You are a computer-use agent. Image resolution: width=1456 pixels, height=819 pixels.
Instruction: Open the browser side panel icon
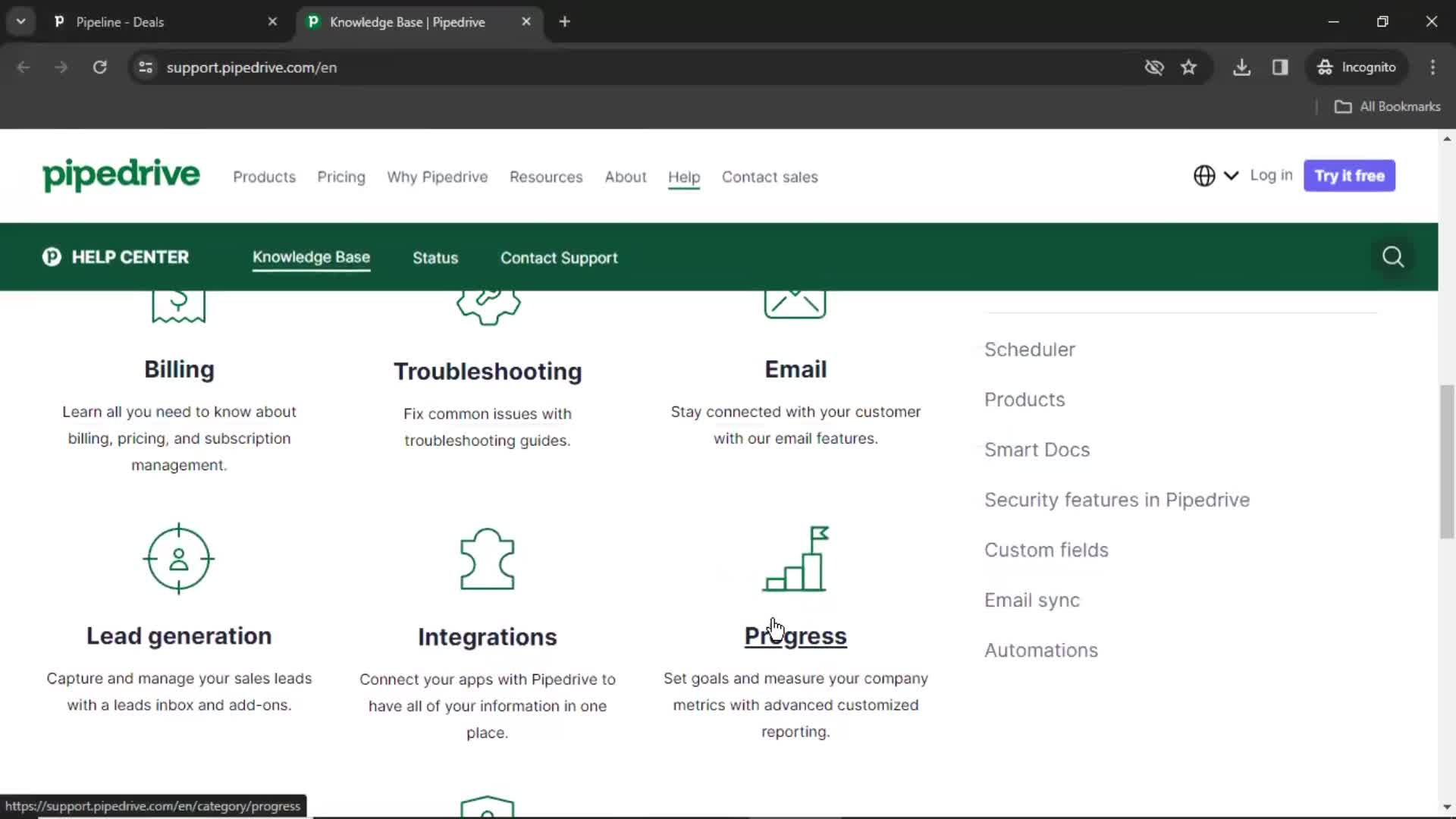[x=1280, y=67]
